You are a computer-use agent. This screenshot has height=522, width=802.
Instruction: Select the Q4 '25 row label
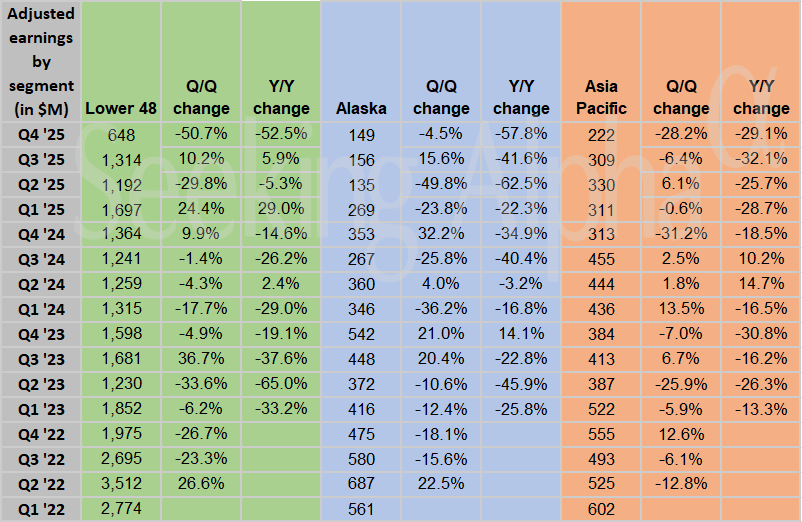pyautogui.click(x=40, y=134)
